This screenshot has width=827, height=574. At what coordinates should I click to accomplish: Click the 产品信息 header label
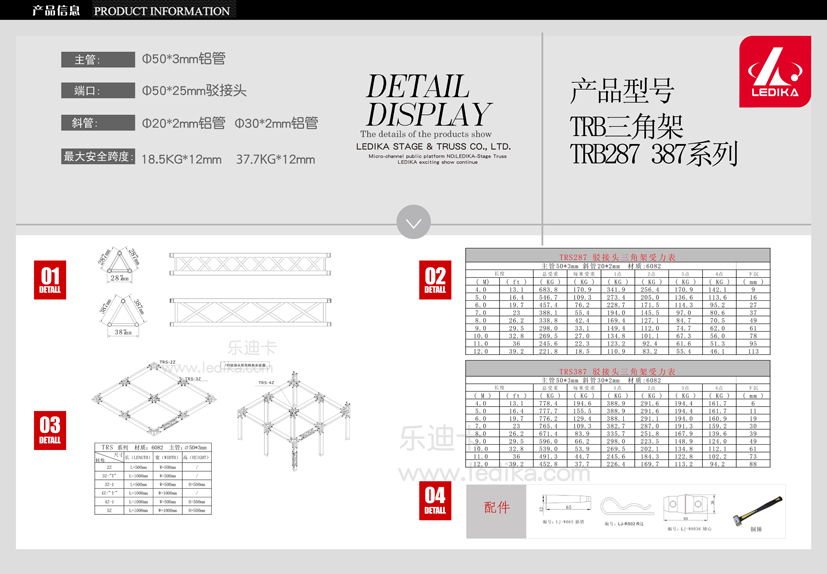[x=56, y=11]
